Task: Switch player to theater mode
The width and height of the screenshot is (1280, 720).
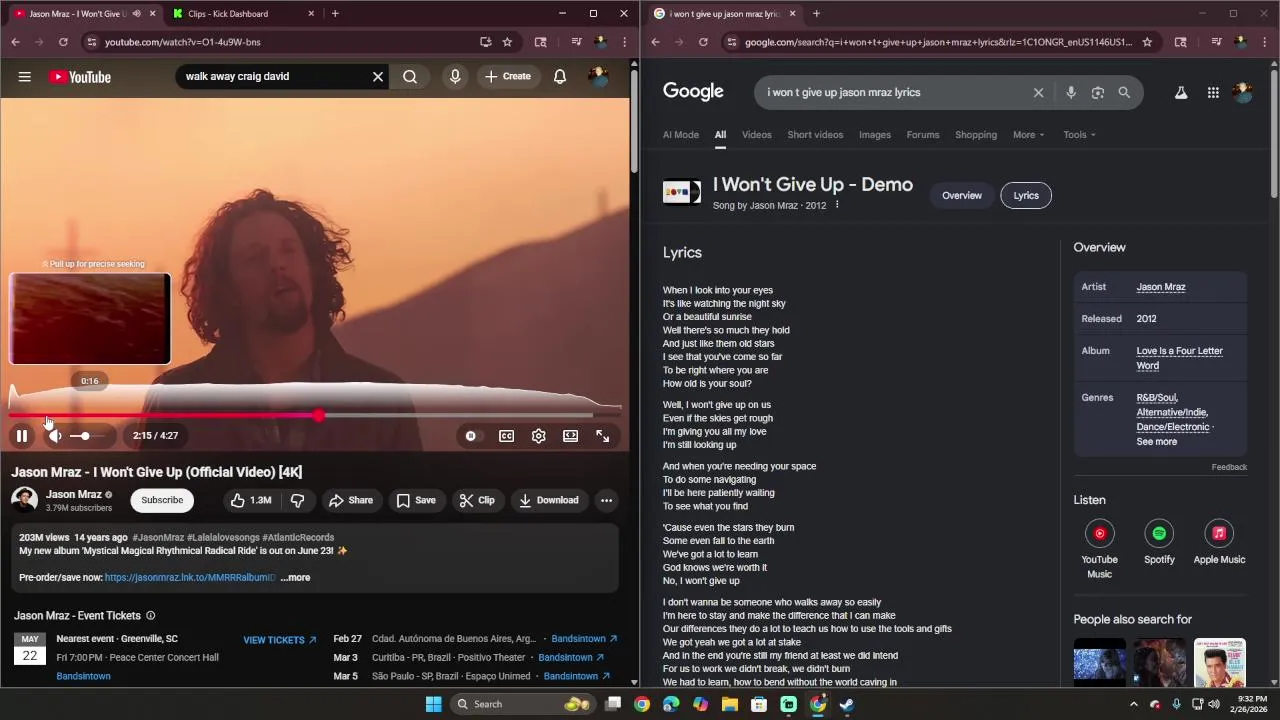Action: pyautogui.click(x=570, y=436)
